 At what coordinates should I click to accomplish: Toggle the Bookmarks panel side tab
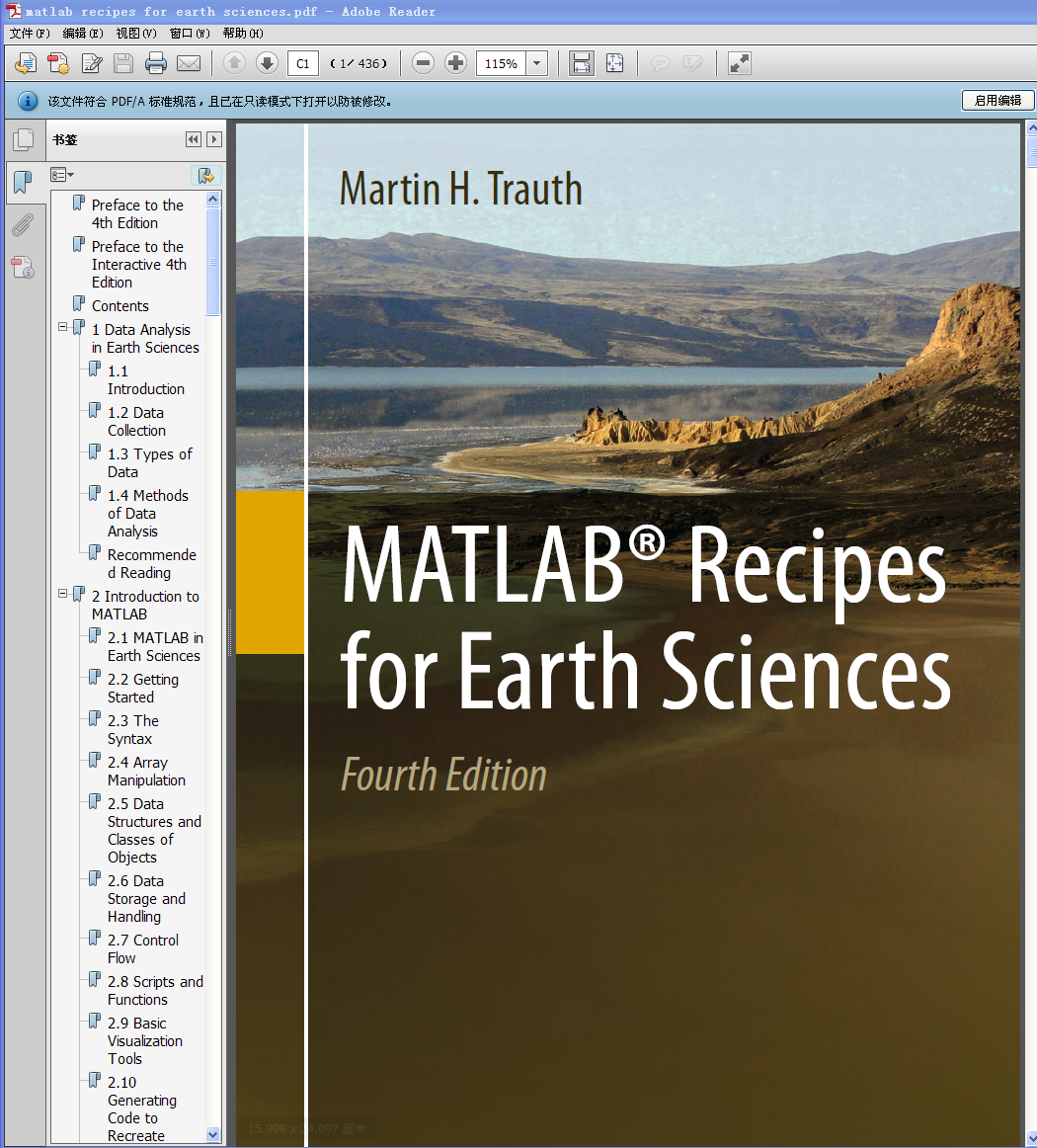(22, 182)
